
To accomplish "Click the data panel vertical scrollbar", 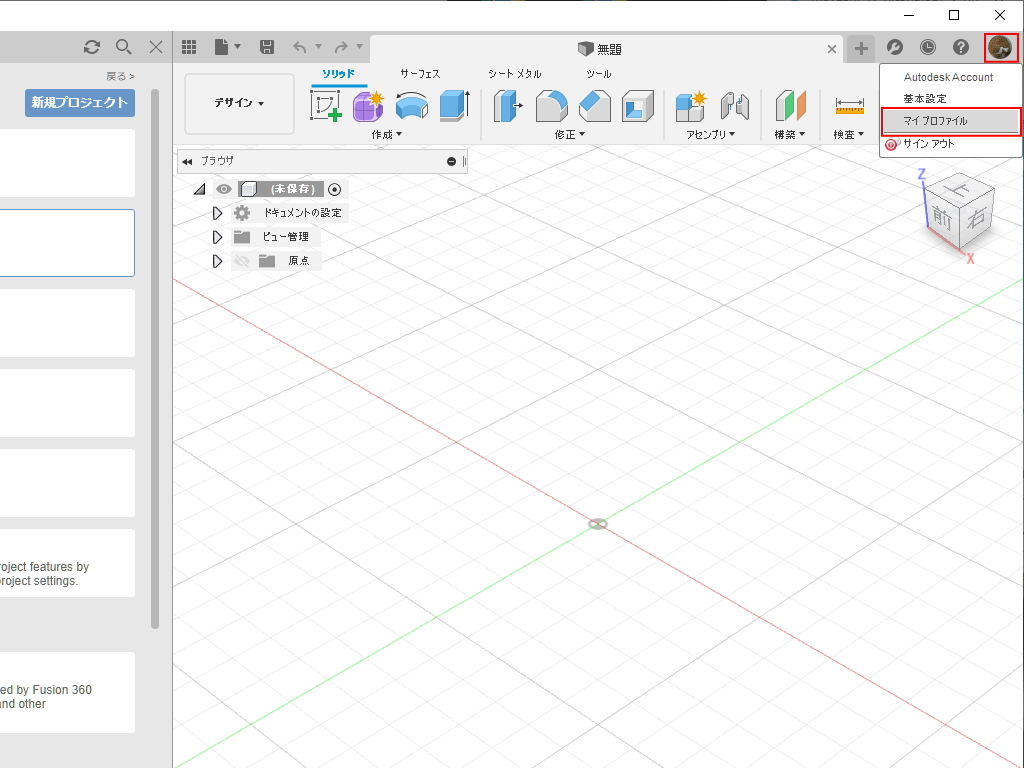I will [155, 358].
